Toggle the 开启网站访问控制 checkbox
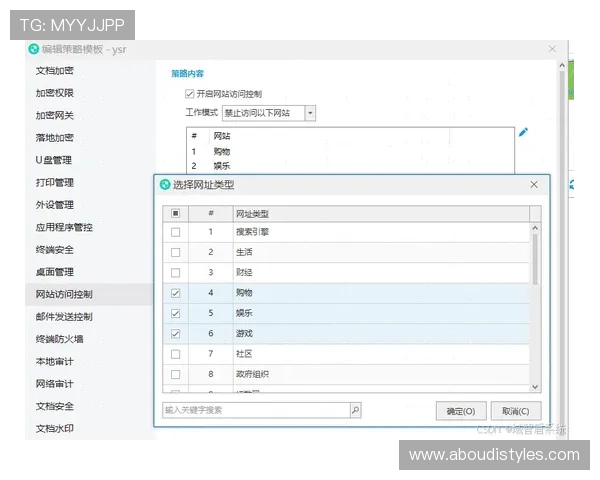 pos(189,94)
